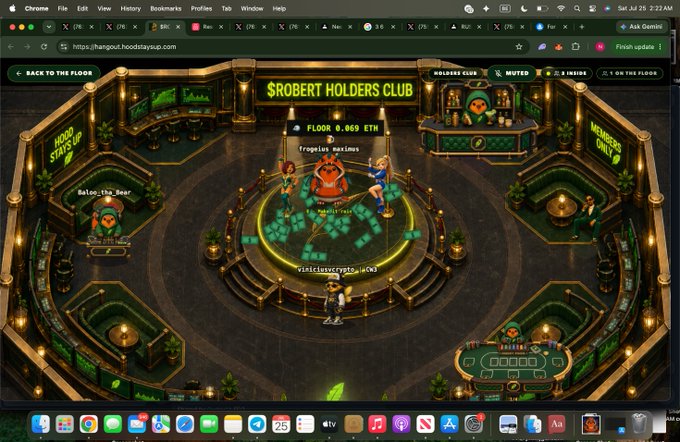Open the orange fox extension icon
Screen dimensions: 680x442
coord(559,47)
